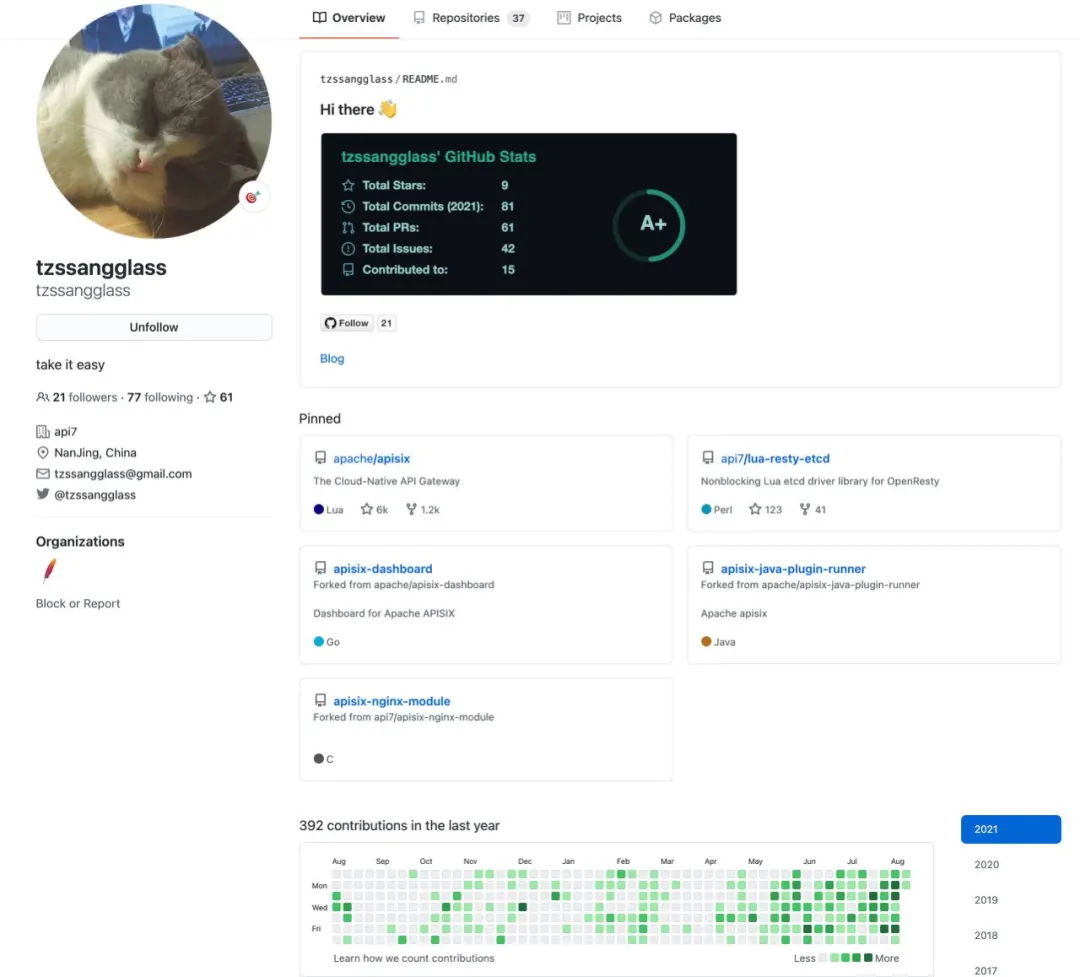Open Learn how we count contributions
This screenshot has height=977, width=1080.
click(414, 958)
